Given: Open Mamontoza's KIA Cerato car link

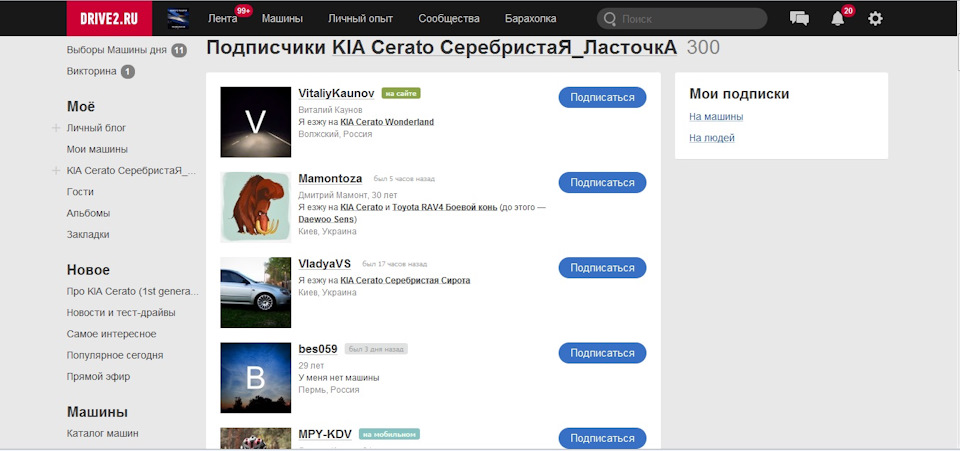Looking at the screenshot, I should pos(362,207).
